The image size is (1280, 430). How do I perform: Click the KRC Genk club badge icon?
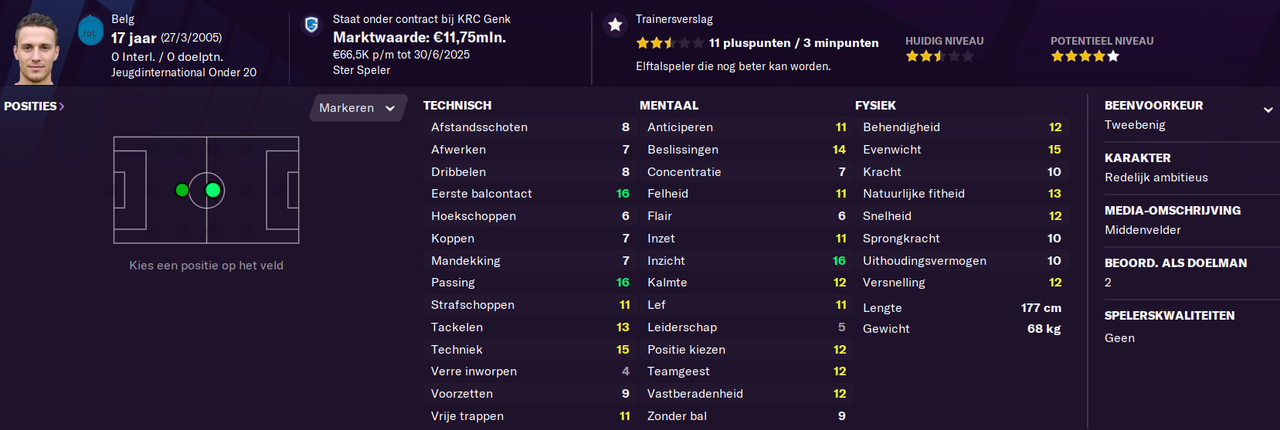[313, 26]
